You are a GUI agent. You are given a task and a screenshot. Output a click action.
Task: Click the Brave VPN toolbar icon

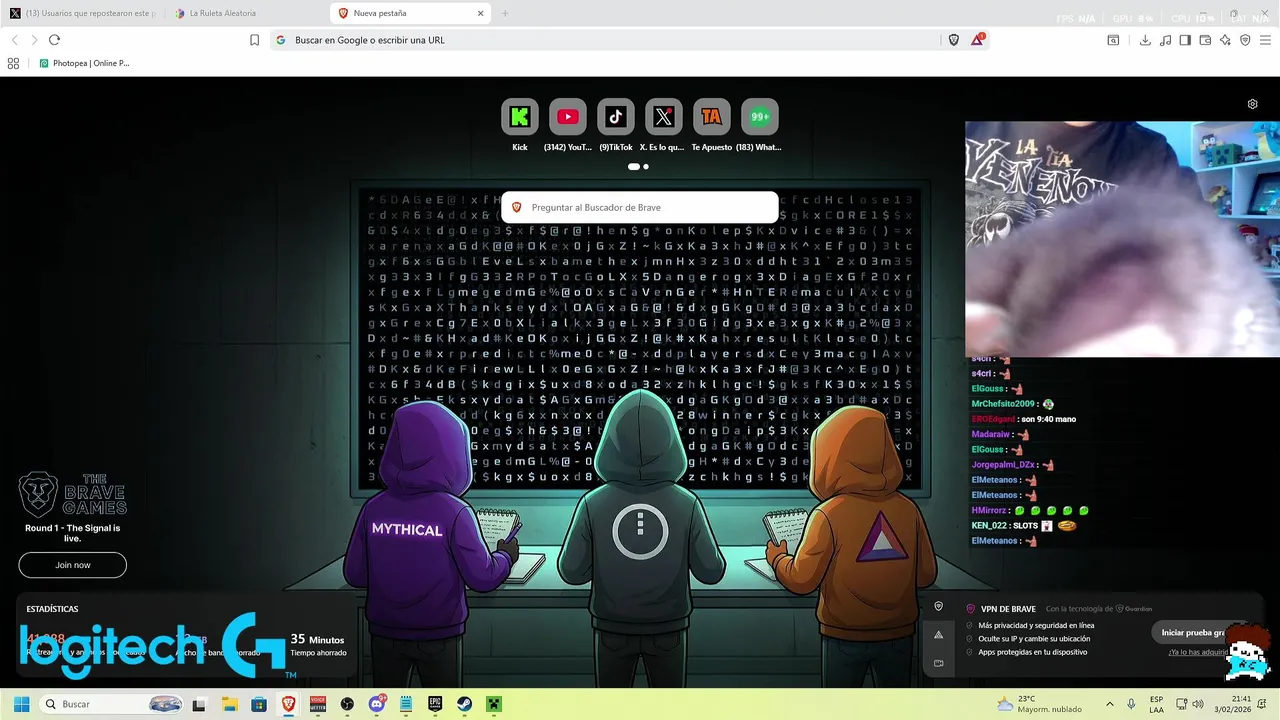[1245, 40]
